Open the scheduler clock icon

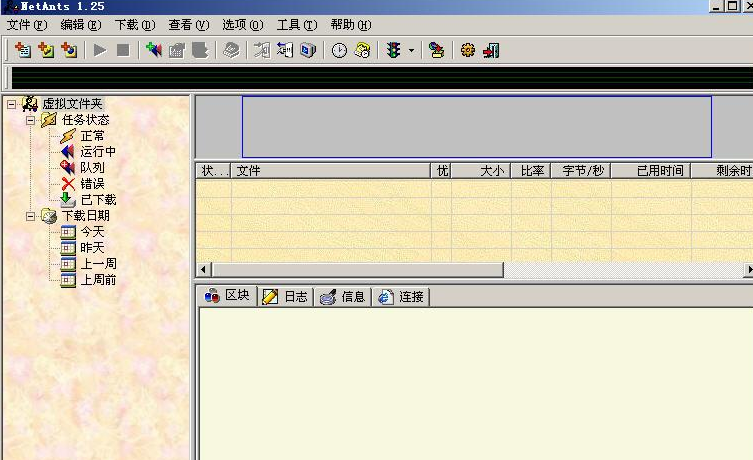tap(340, 50)
